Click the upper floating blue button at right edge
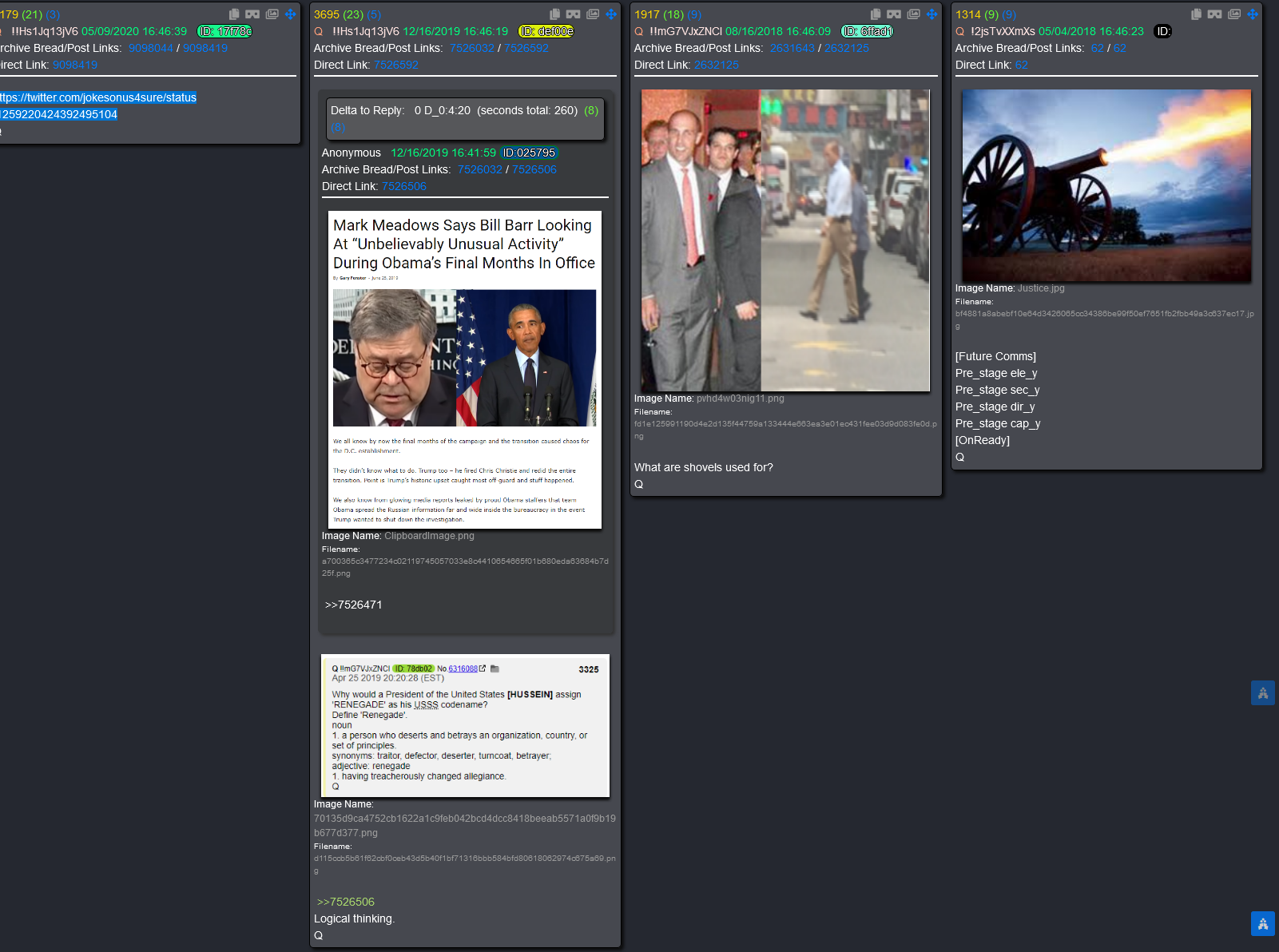1279x952 pixels. [1263, 693]
